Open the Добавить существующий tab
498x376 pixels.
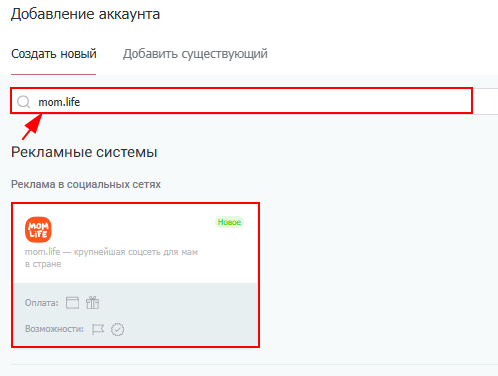click(x=195, y=54)
